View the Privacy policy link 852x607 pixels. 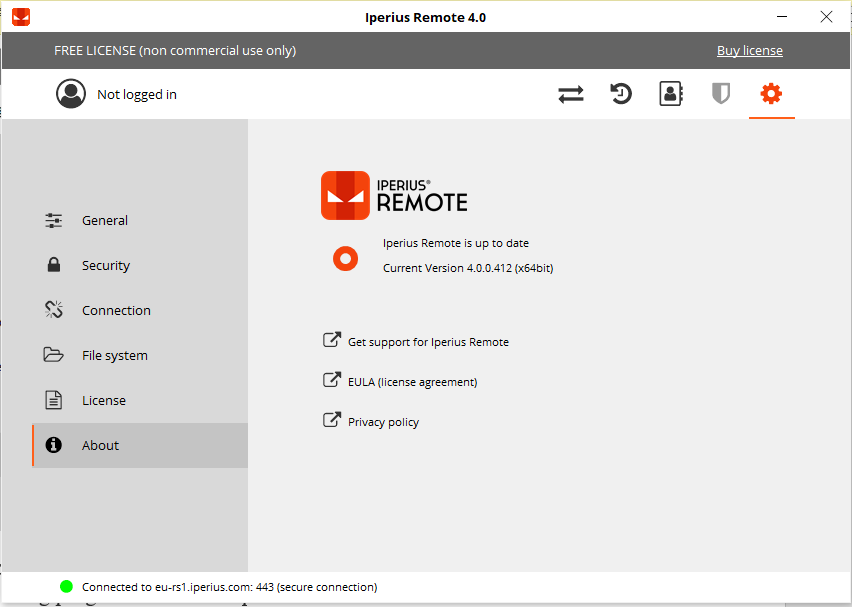pyautogui.click(x=383, y=422)
